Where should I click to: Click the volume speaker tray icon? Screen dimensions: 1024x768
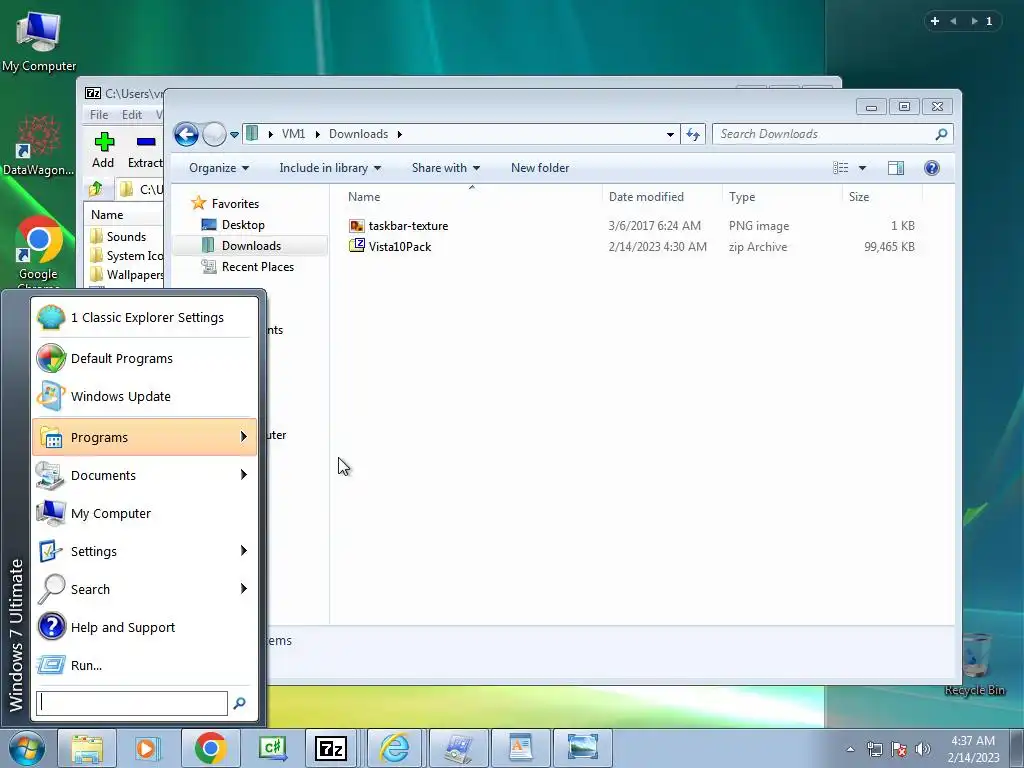click(923, 749)
